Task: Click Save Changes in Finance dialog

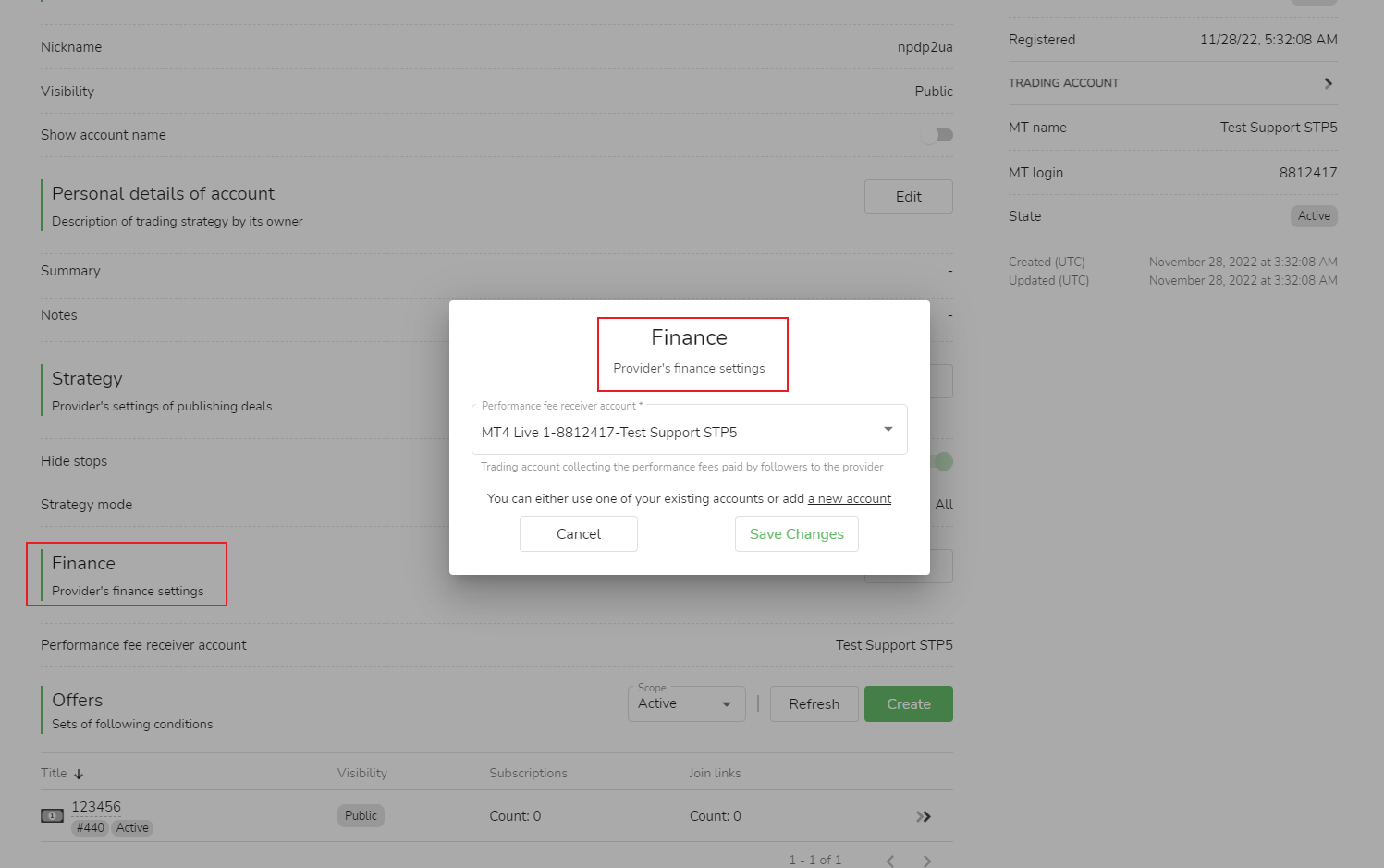Action: (796, 534)
